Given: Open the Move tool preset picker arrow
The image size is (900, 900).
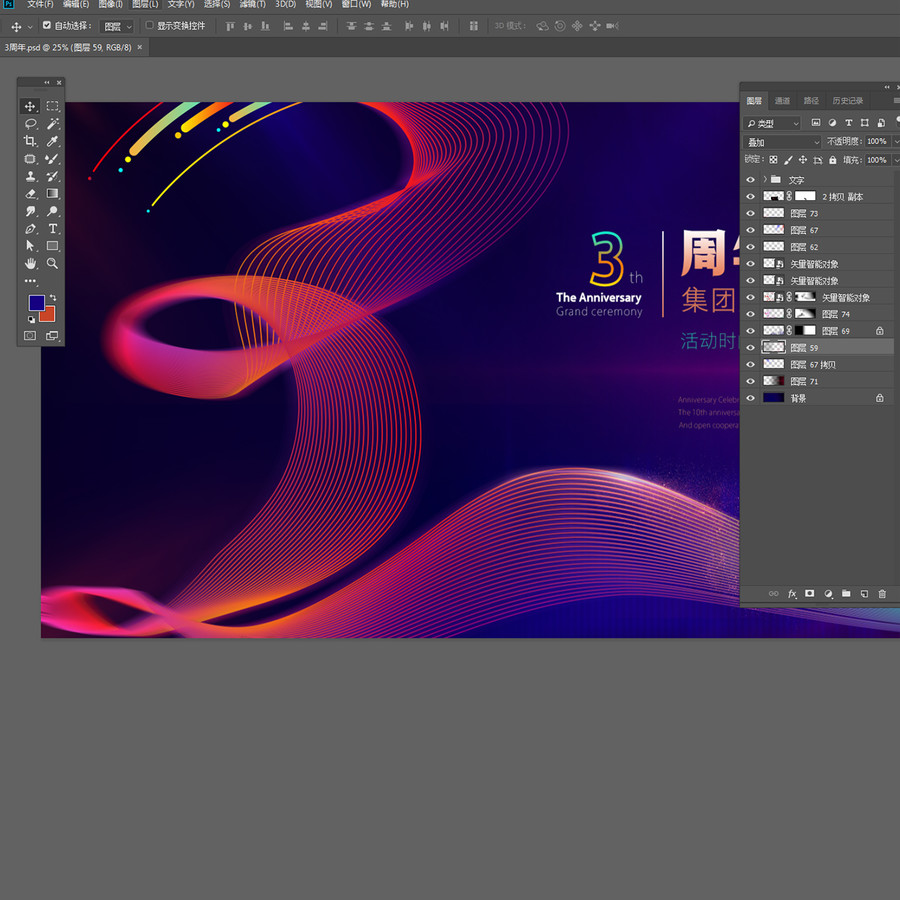Looking at the screenshot, I should coord(30,27).
